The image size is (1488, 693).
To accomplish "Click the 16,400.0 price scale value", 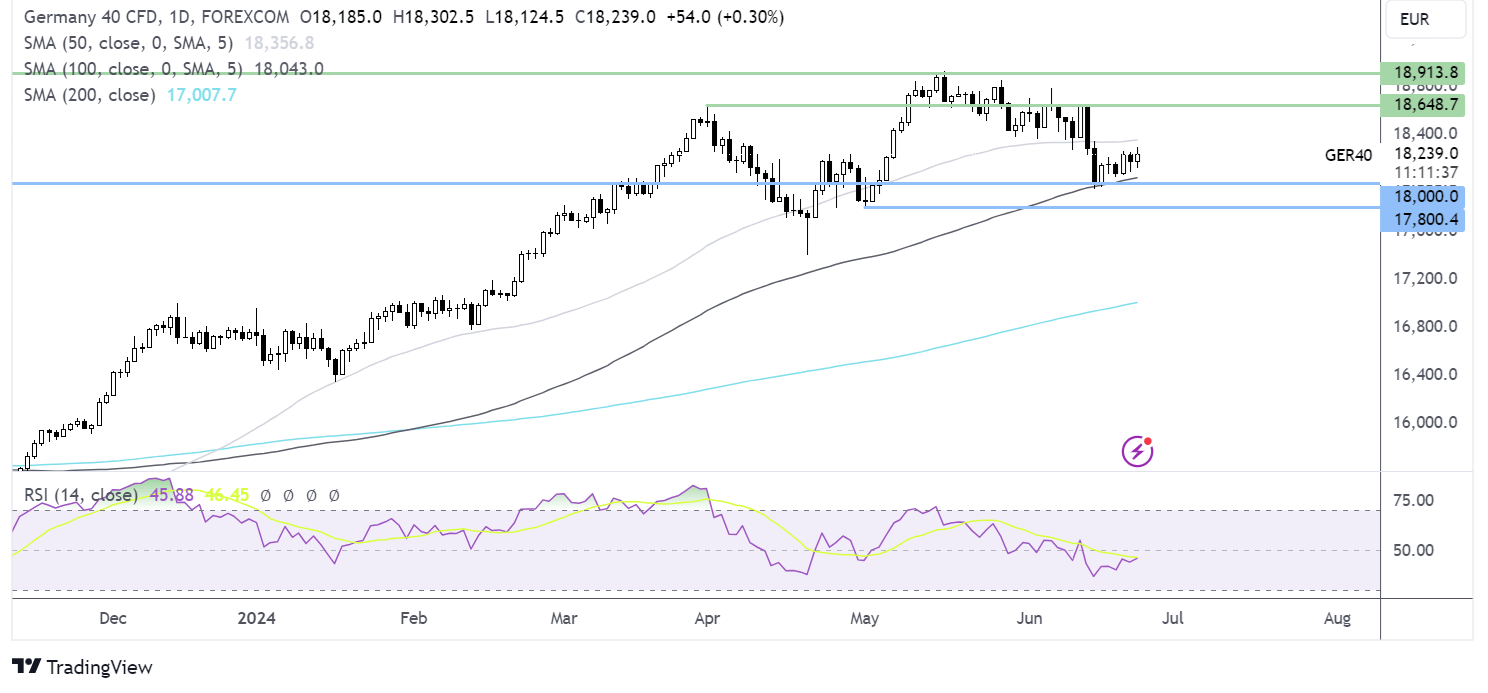I will coord(1425,374).
